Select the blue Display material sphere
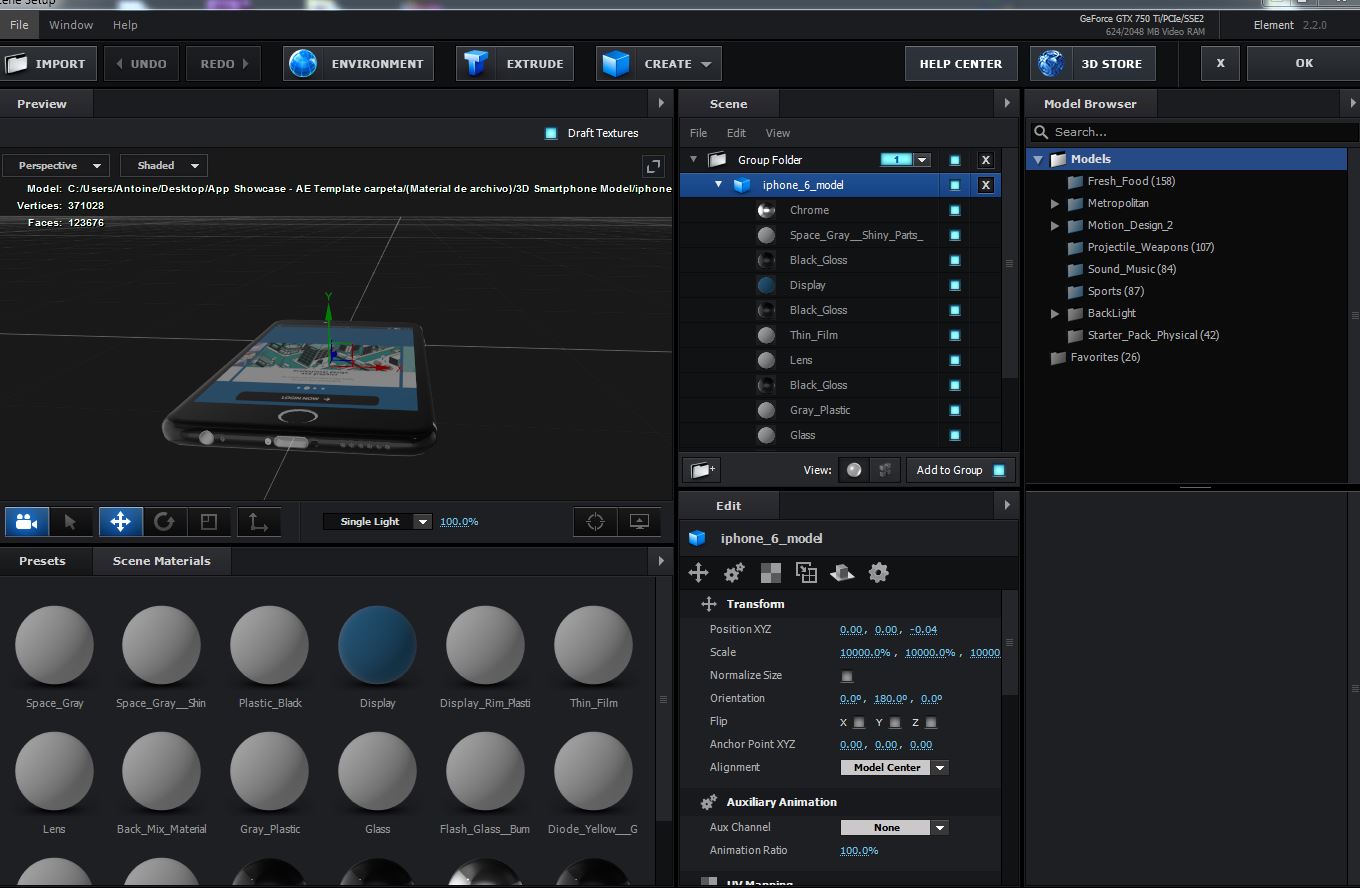The height and width of the screenshot is (888, 1360). pyautogui.click(x=377, y=645)
